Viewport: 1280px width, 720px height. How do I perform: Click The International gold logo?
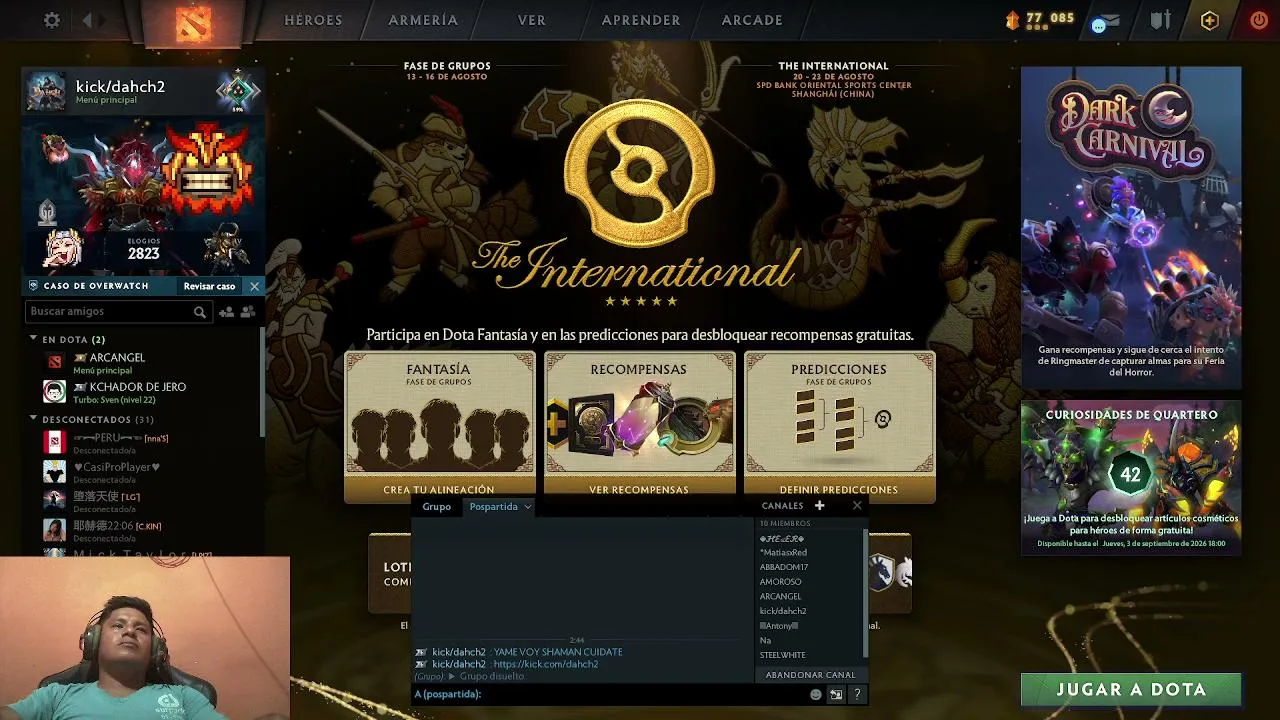pyautogui.click(x=639, y=171)
